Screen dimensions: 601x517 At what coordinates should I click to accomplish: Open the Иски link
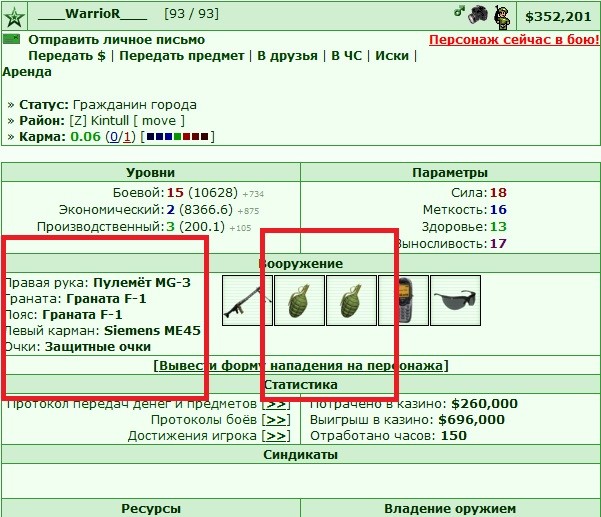pos(392,56)
